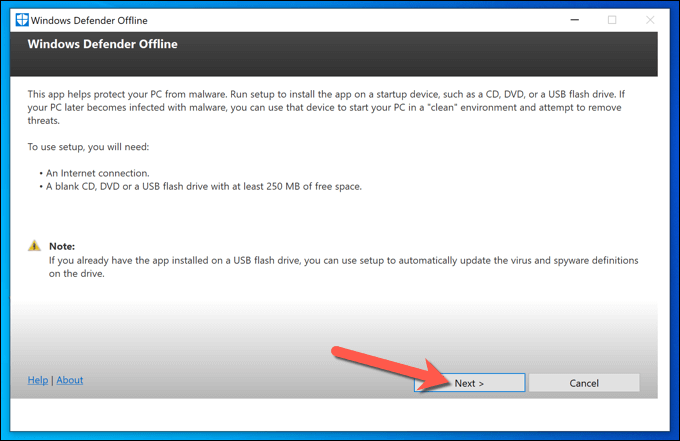Click the bold heading in the dark banner
The height and width of the screenshot is (441, 680).
(x=102, y=44)
